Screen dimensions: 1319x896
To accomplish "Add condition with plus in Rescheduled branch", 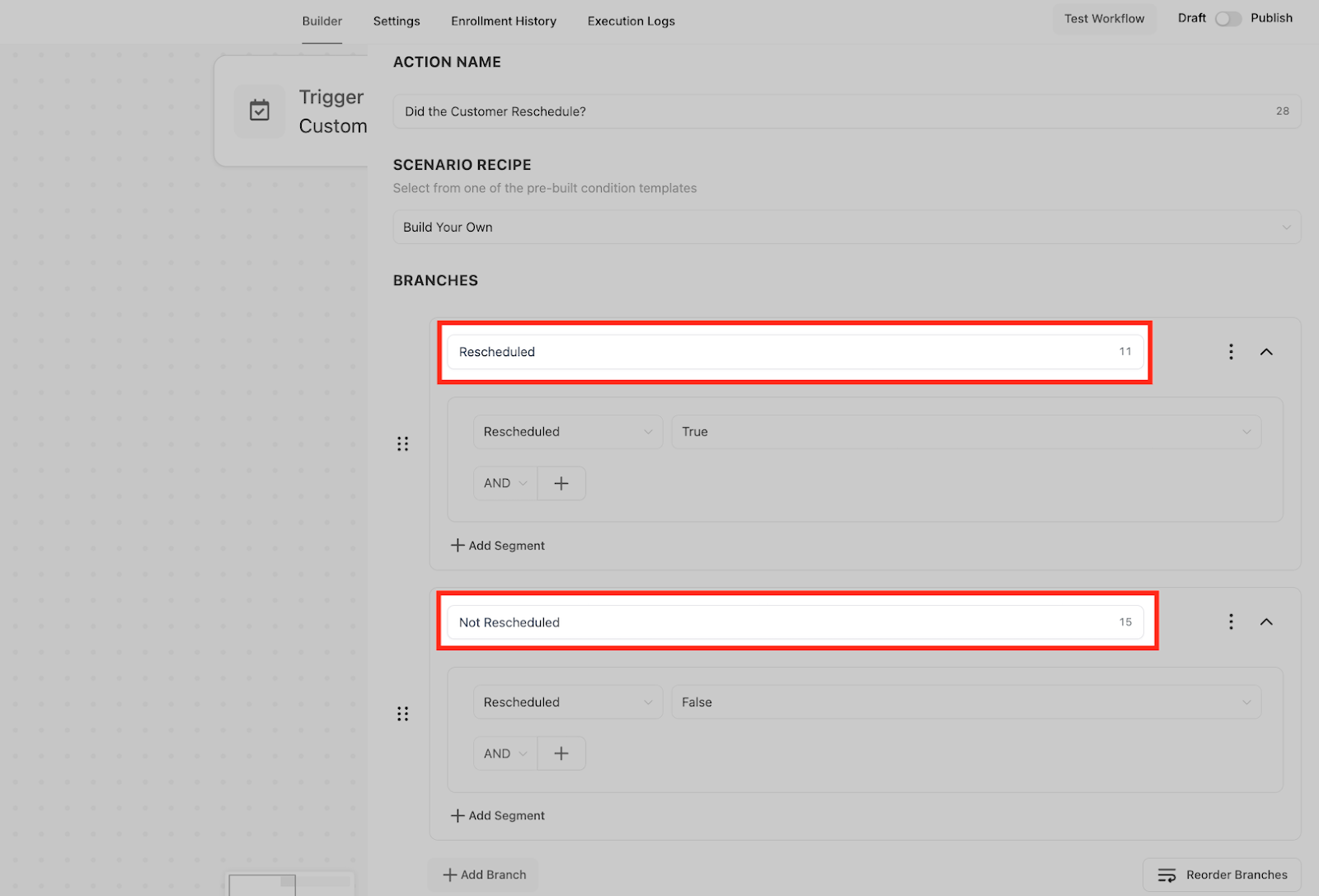I will click(561, 483).
